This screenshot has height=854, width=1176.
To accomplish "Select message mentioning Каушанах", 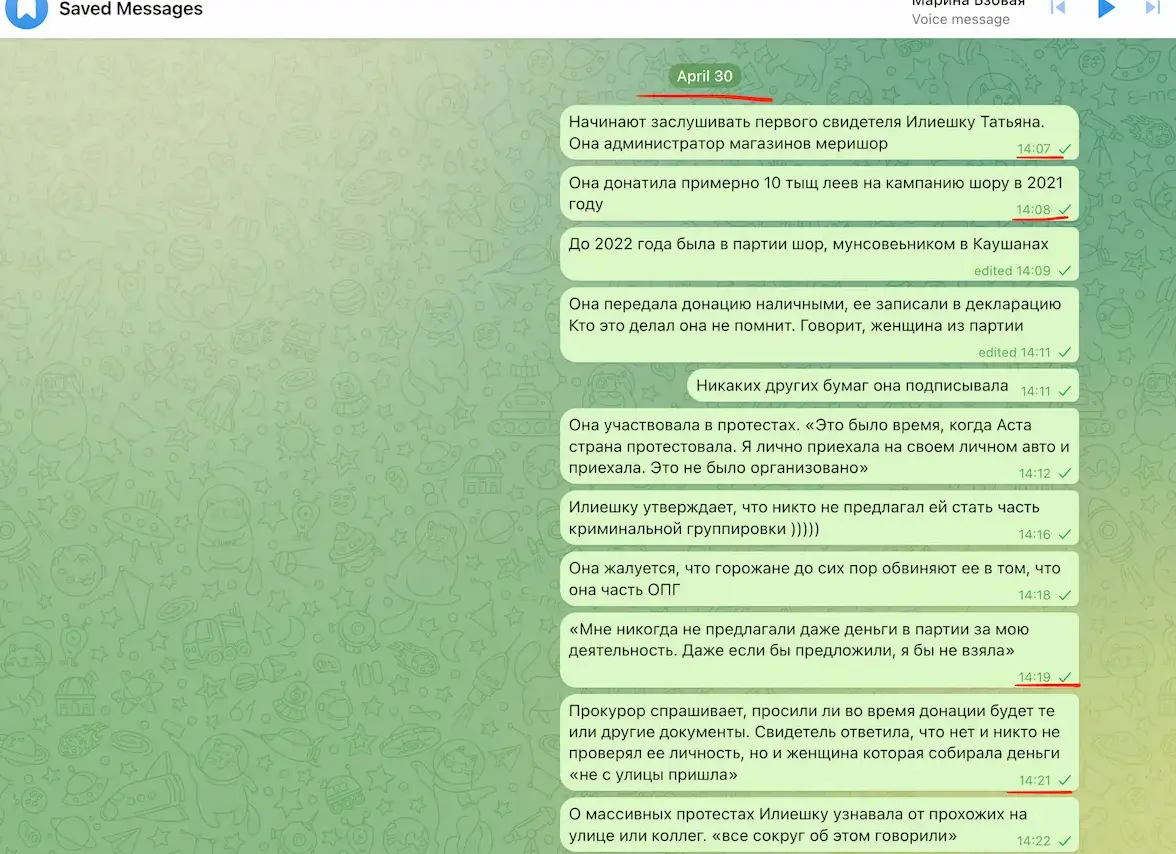I will [819, 254].
